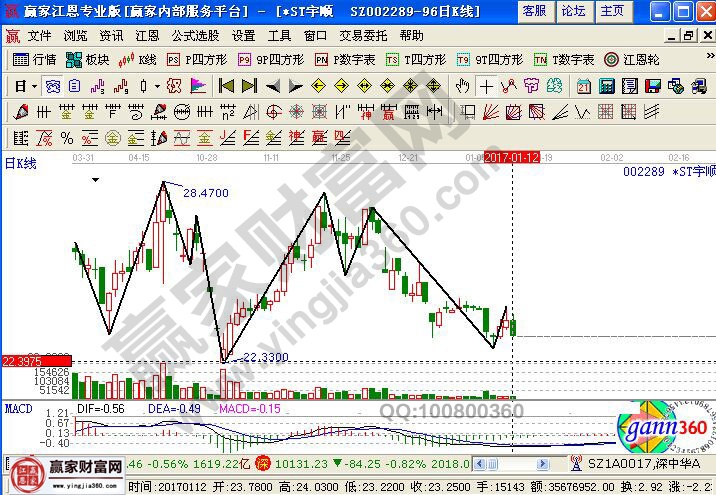This screenshot has width=716, height=495.
Task: Click the calculator icon in toolbar
Action: 607,86
